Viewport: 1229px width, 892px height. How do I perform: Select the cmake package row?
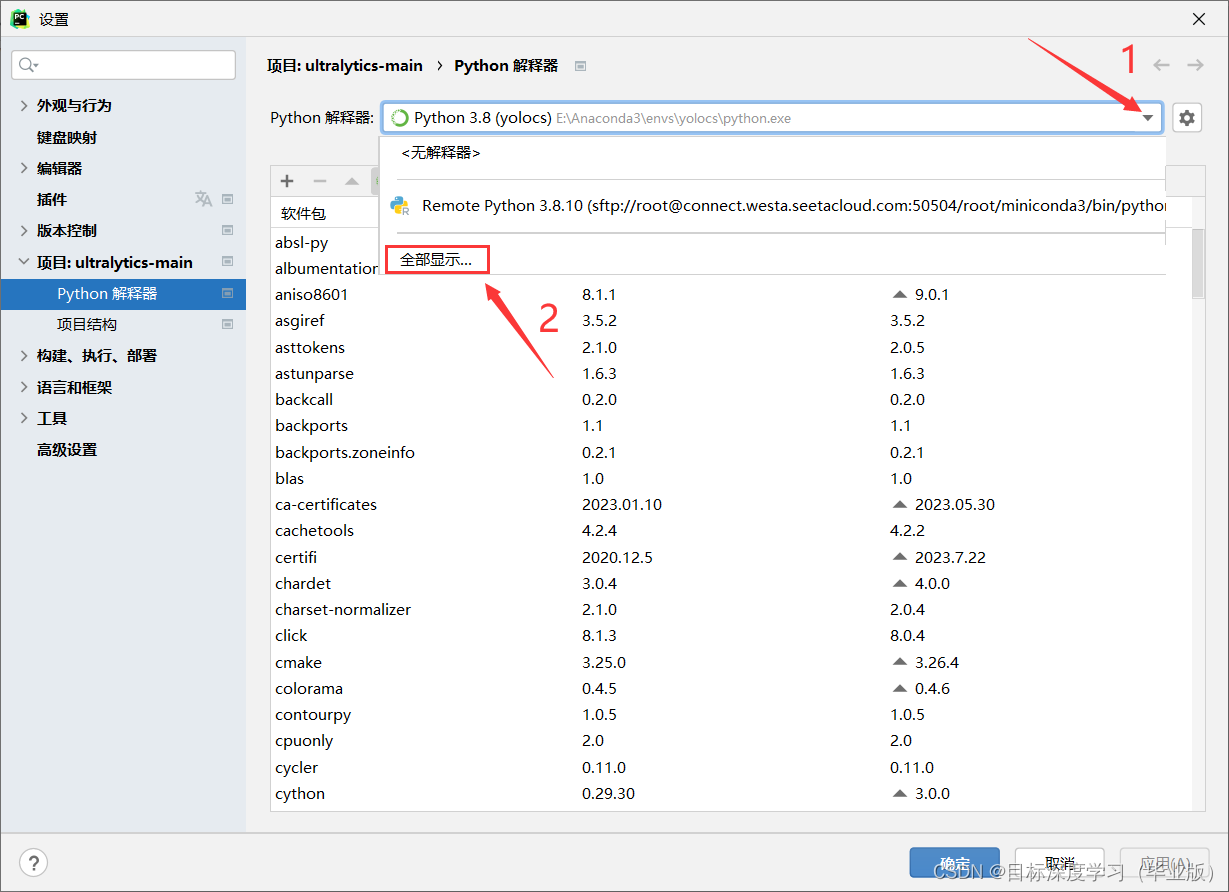pyautogui.click(x=731, y=662)
